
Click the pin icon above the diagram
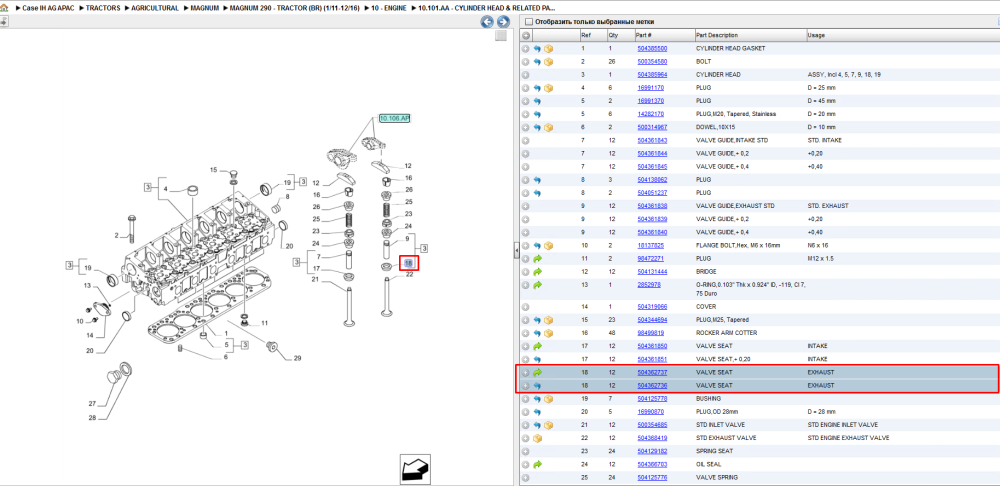(4, 22)
